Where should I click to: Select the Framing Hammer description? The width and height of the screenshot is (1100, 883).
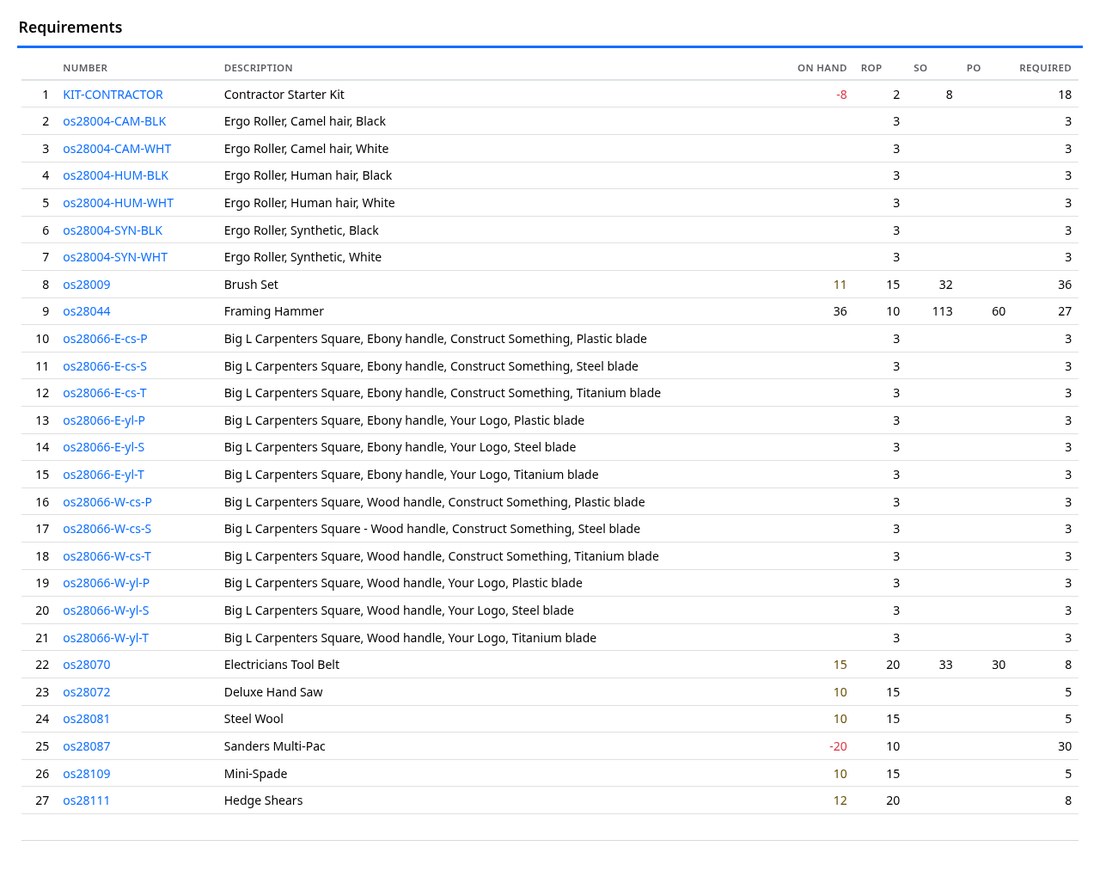(274, 311)
